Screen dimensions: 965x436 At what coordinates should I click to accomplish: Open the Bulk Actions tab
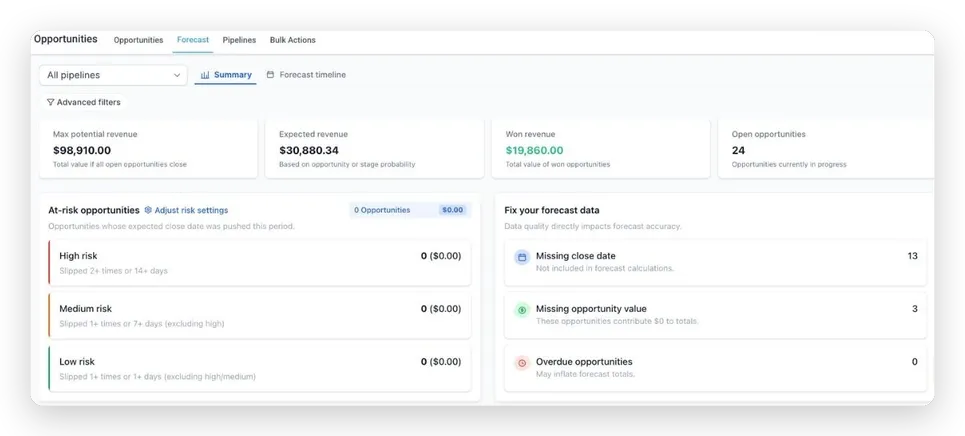[292, 40]
